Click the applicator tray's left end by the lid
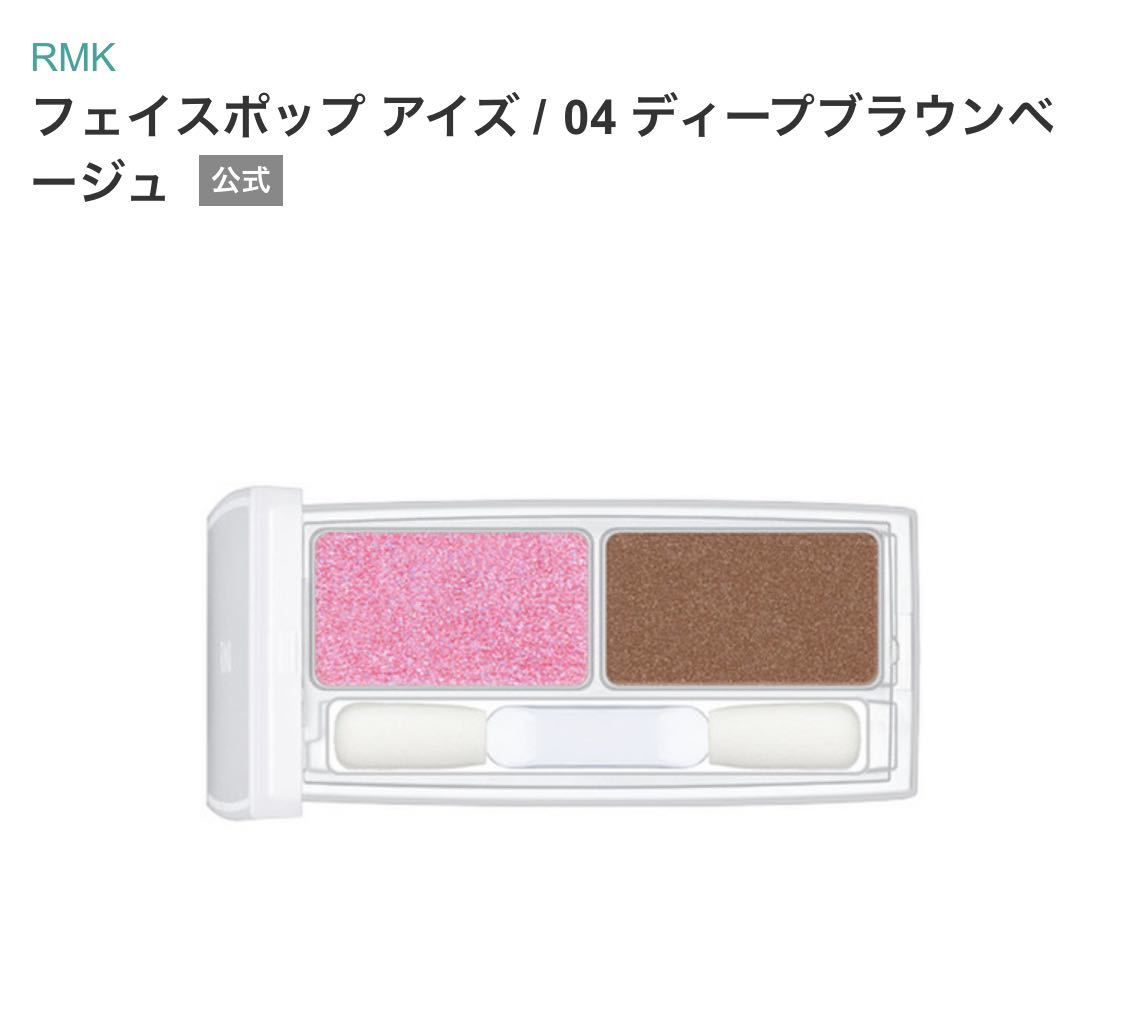 click(x=319, y=736)
